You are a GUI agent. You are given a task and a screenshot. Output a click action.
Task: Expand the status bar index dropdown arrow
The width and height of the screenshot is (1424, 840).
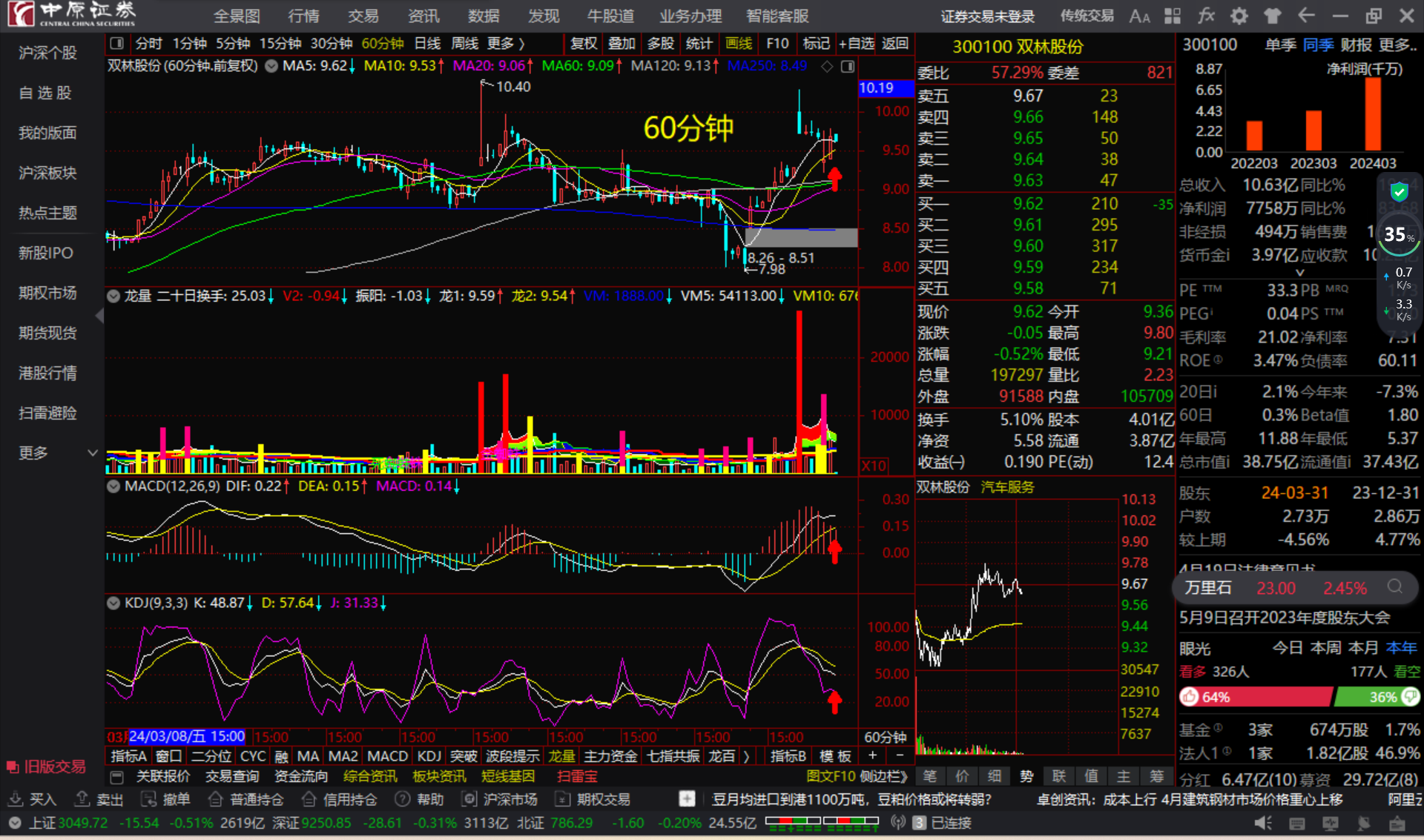(x=15, y=823)
